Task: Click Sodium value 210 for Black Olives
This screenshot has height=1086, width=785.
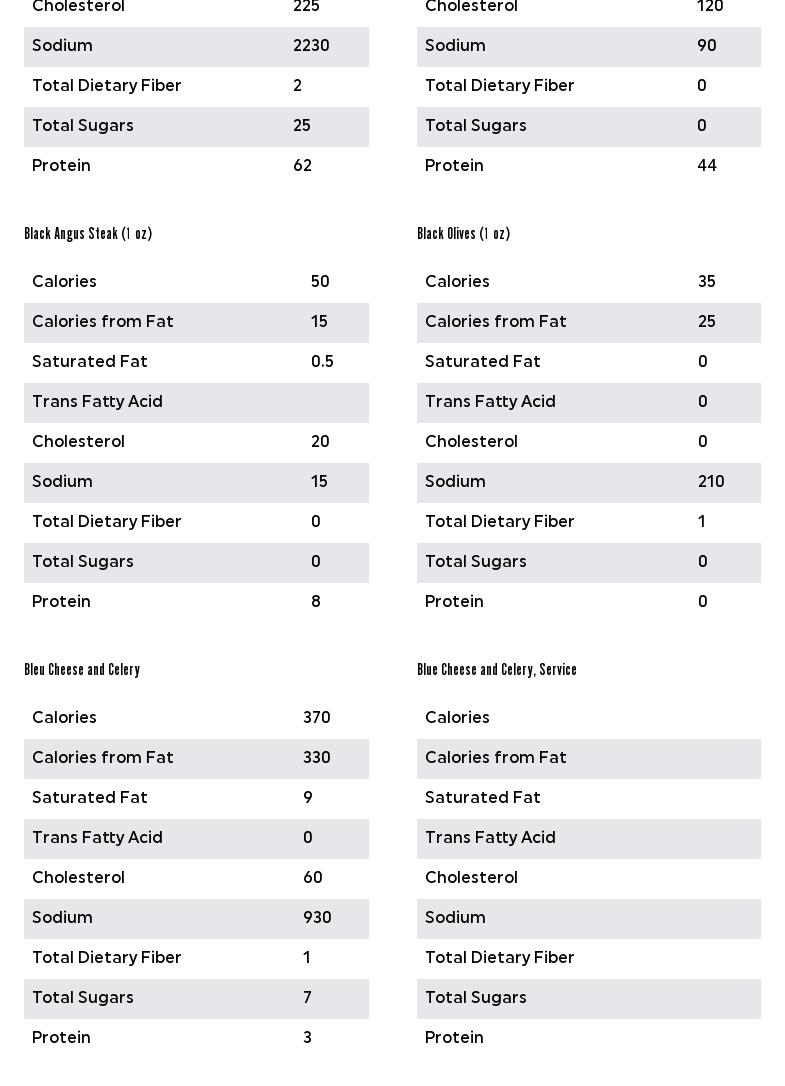Action: pyautogui.click(x=711, y=482)
